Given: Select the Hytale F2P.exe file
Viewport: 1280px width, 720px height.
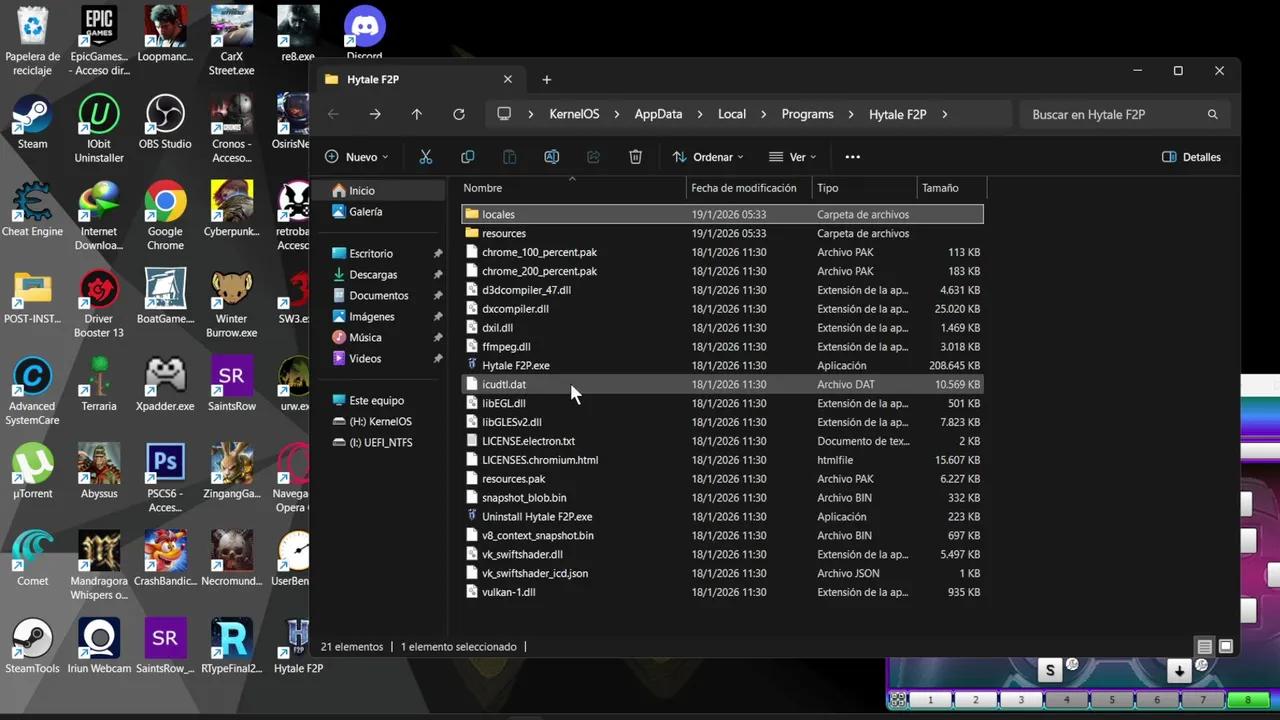Looking at the screenshot, I should point(515,366).
